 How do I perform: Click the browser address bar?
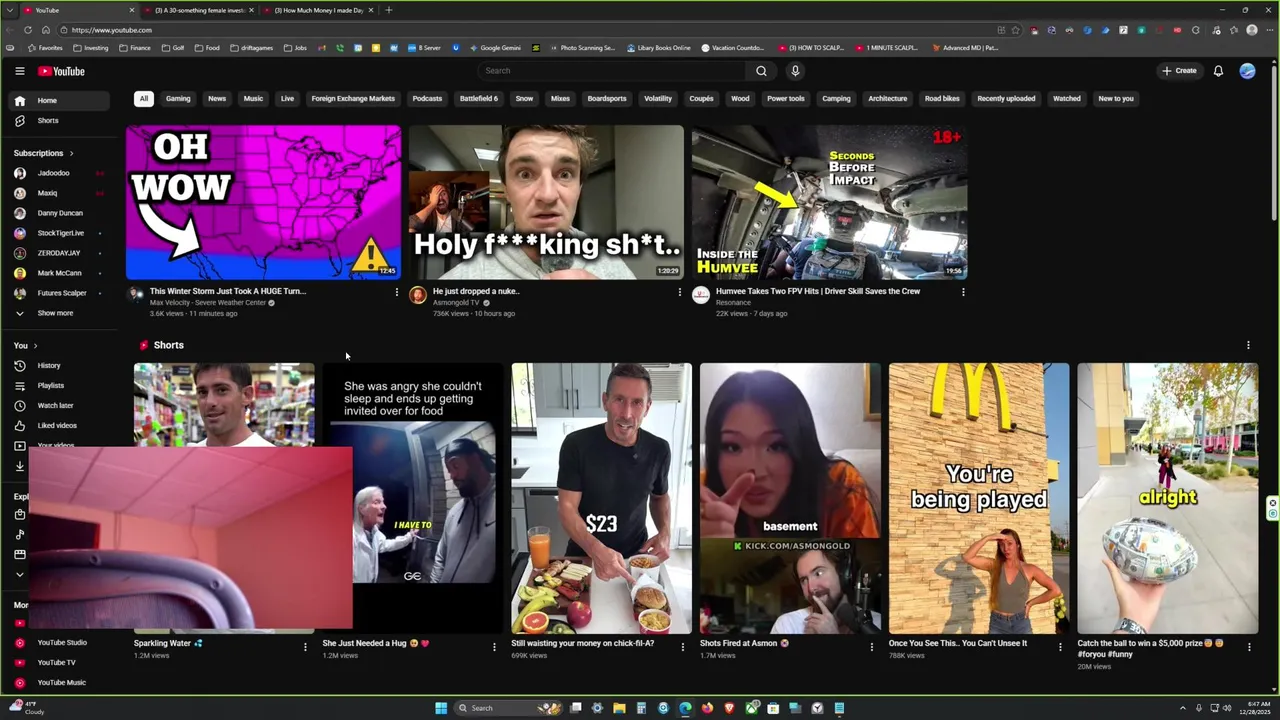(530, 30)
